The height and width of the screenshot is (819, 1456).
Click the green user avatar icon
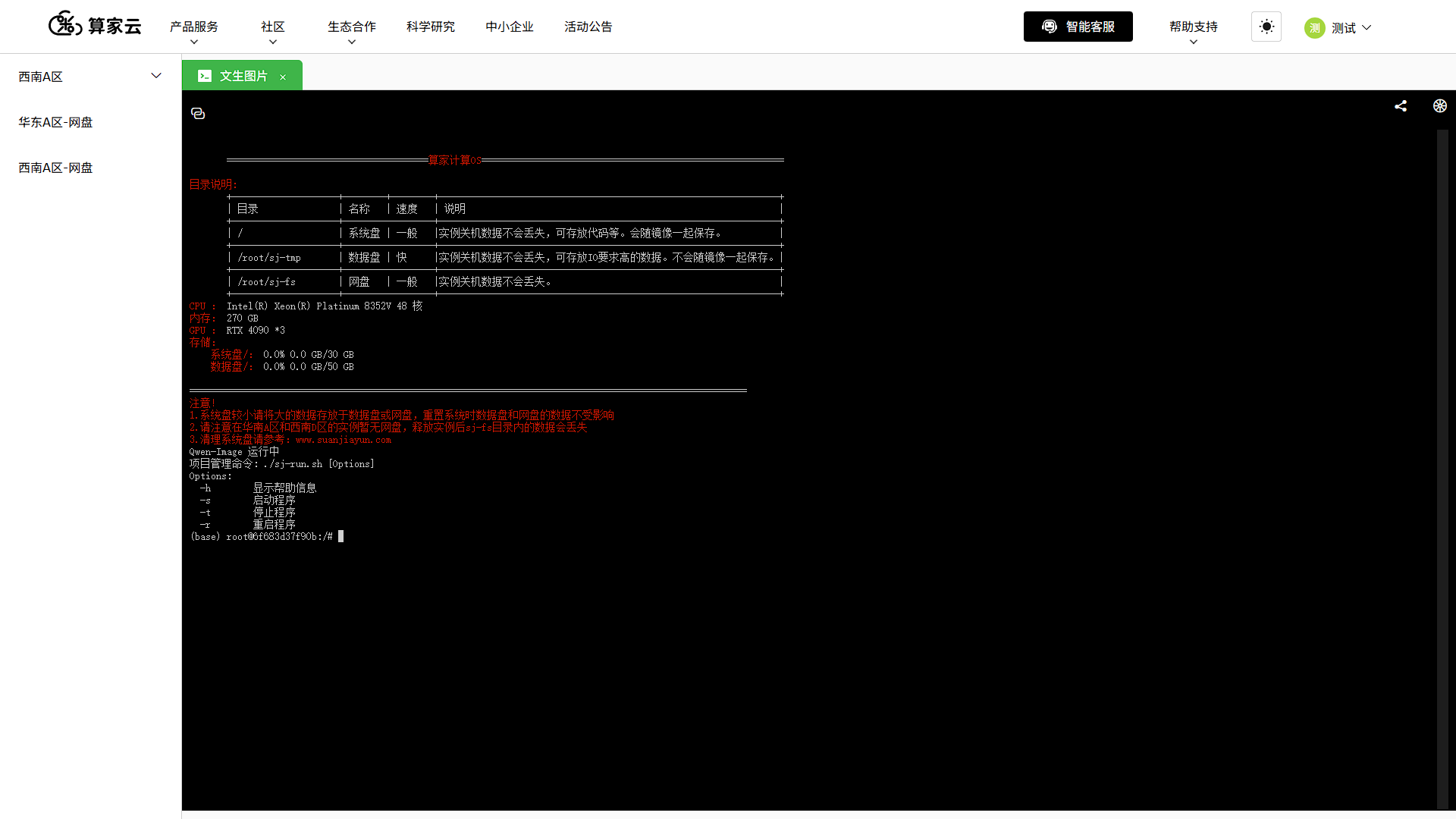[1315, 28]
